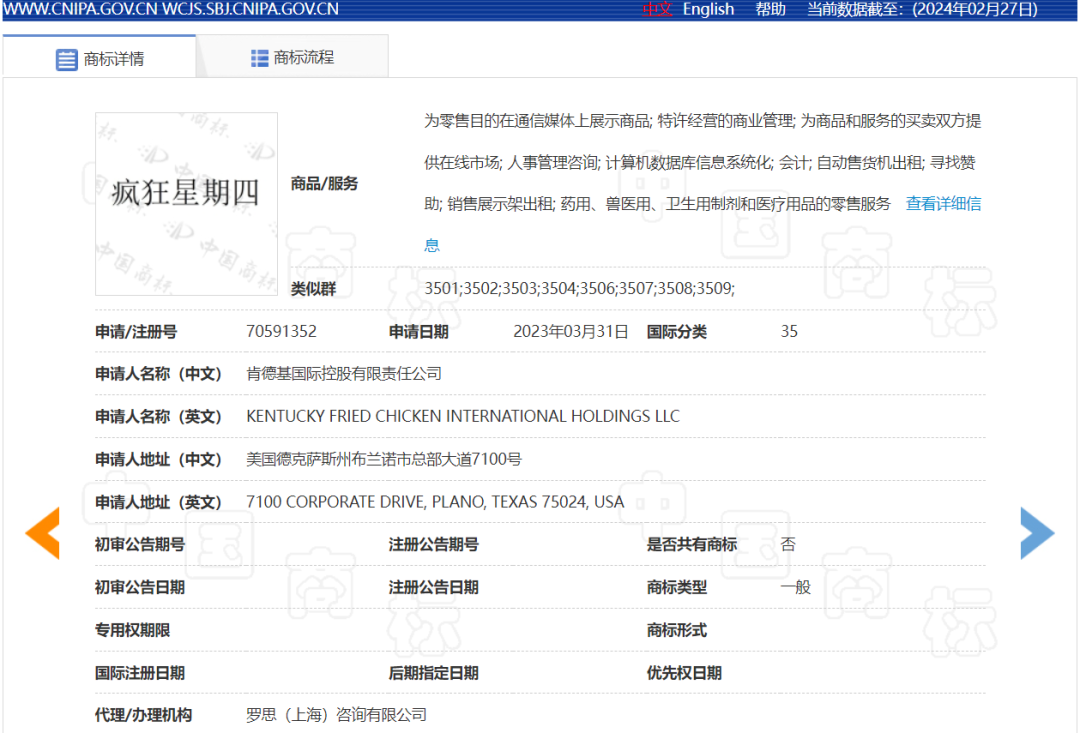
Task: Click the 中文 language link
Action: pyautogui.click(x=657, y=9)
